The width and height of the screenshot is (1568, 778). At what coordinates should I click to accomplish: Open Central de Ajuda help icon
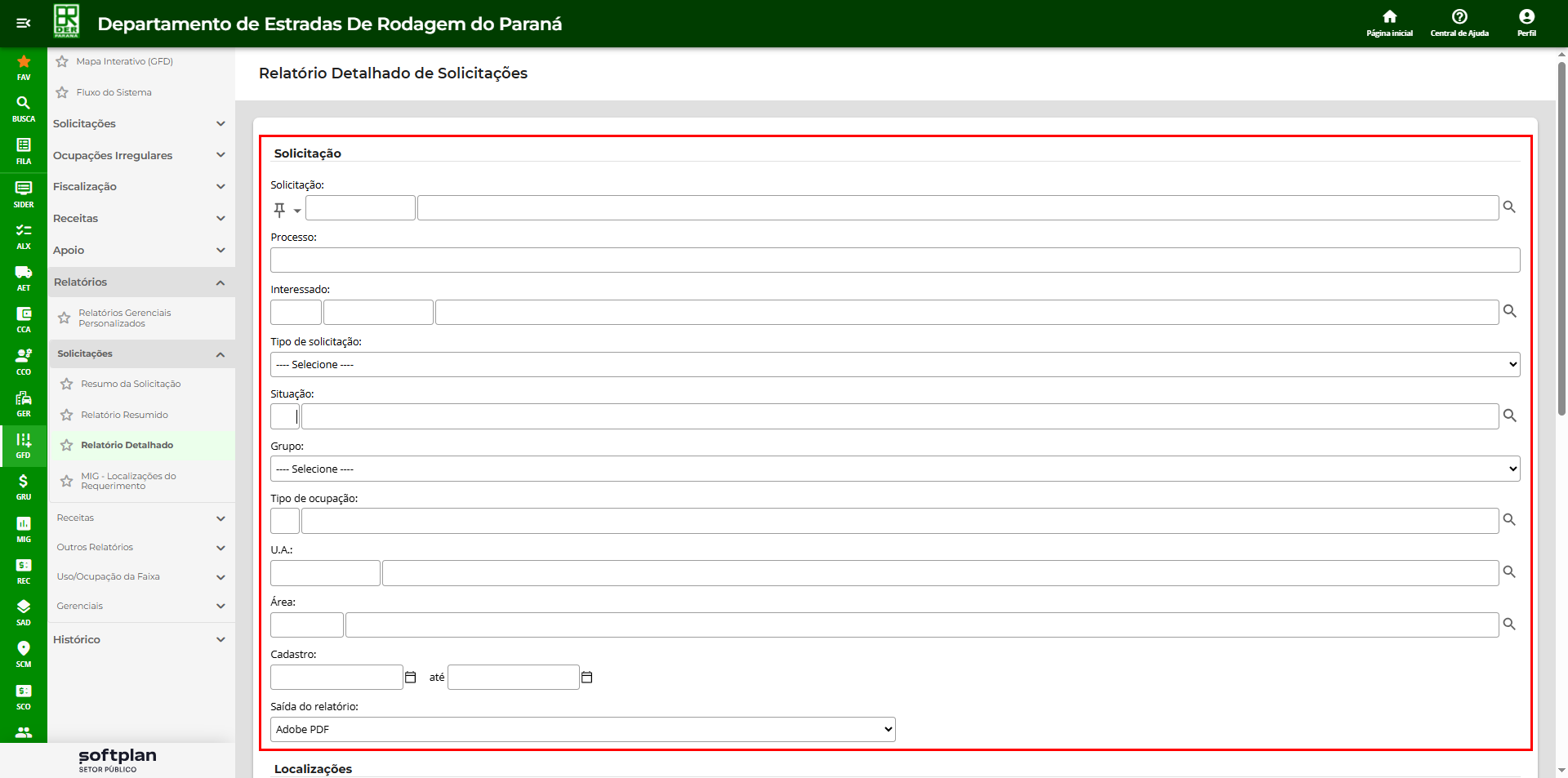(1459, 22)
